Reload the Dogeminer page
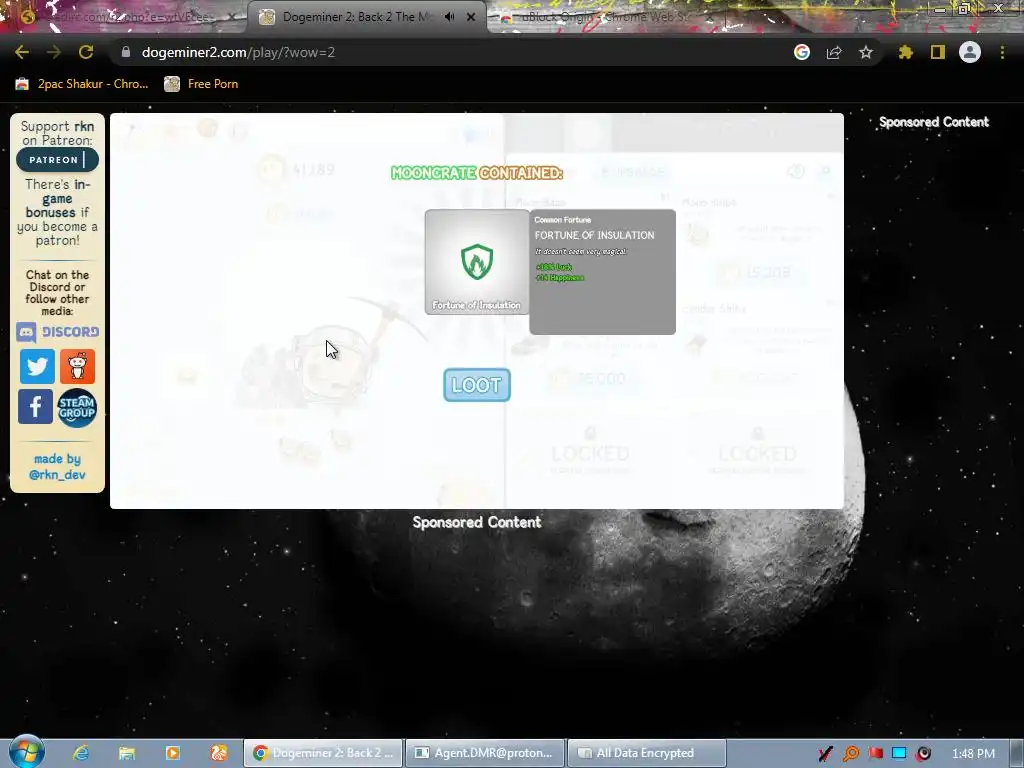 [x=86, y=52]
